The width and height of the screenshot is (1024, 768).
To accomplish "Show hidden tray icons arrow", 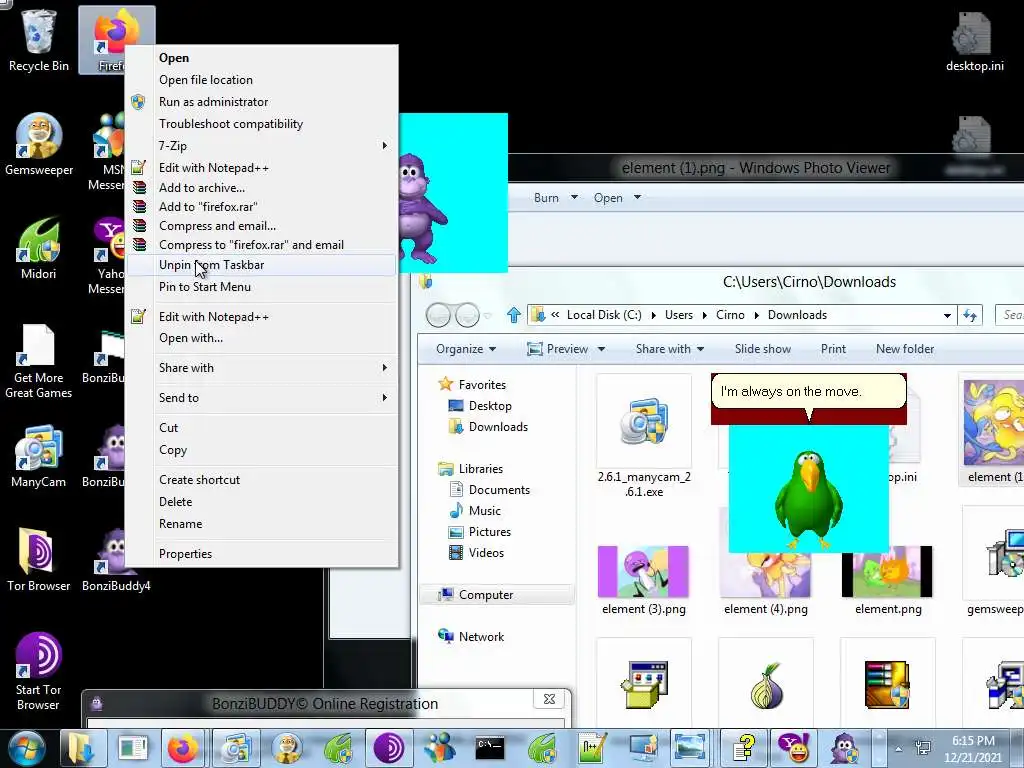I will [899, 749].
